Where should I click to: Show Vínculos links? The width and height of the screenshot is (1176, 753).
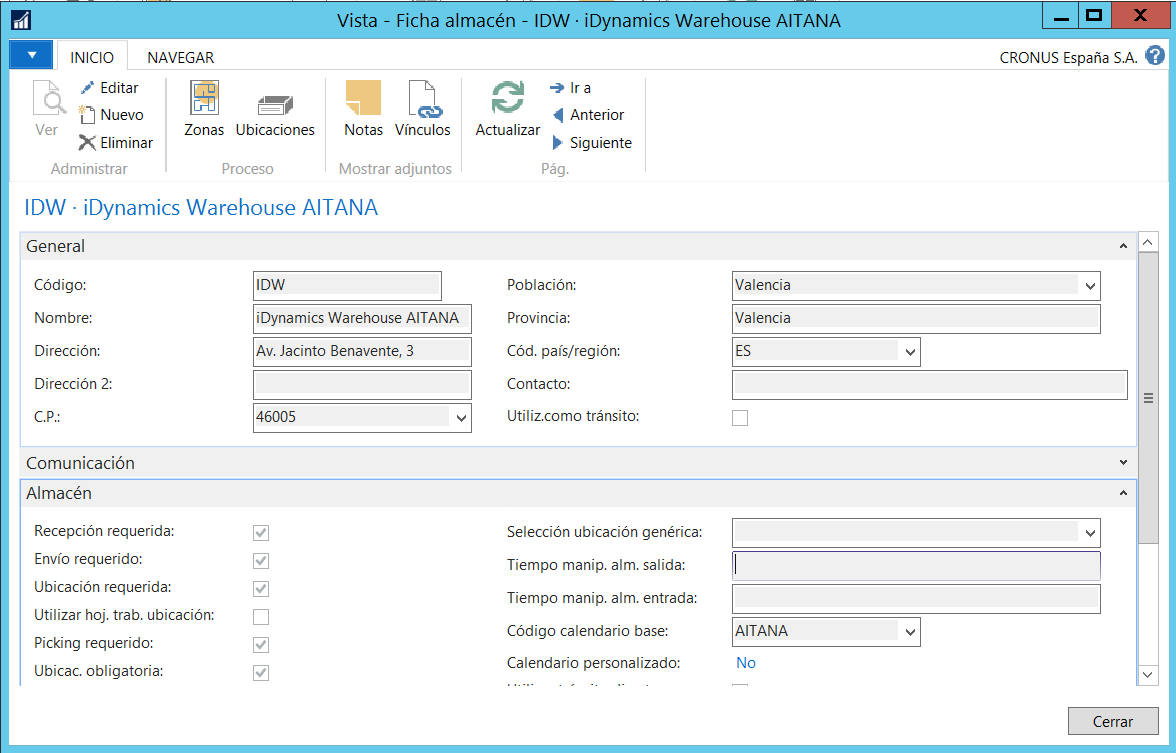[x=422, y=108]
